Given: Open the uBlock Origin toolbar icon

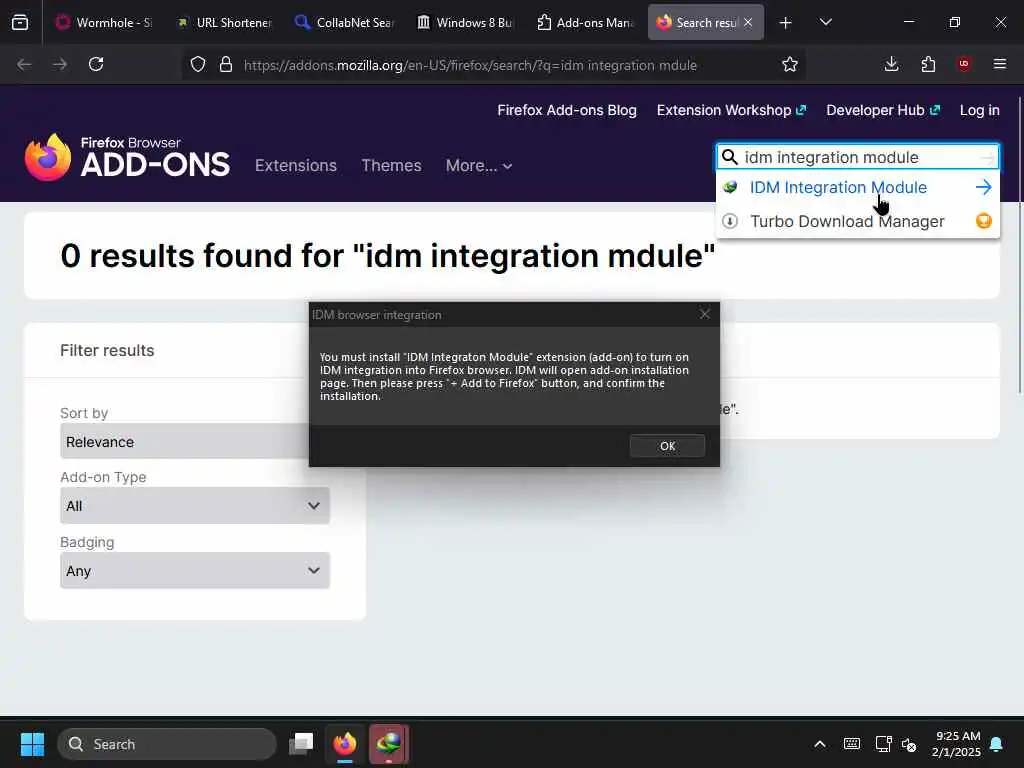Looking at the screenshot, I should point(964,64).
